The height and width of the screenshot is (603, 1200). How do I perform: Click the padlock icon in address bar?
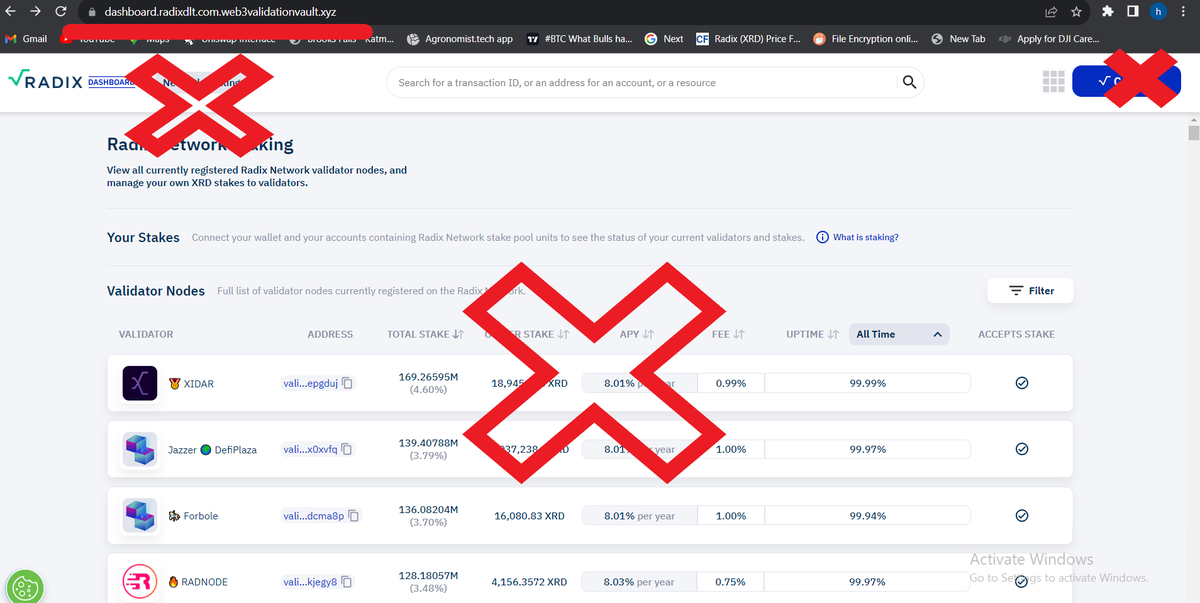pyautogui.click(x=91, y=13)
